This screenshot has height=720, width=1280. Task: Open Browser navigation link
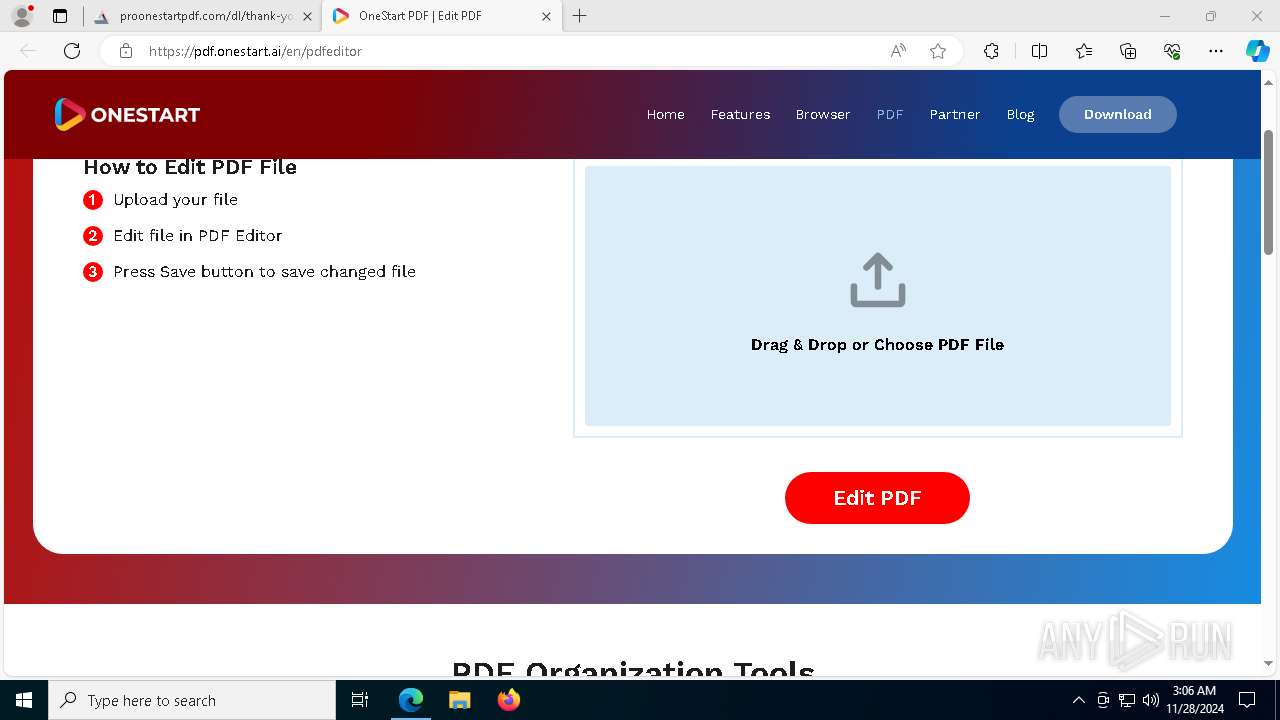[823, 115]
